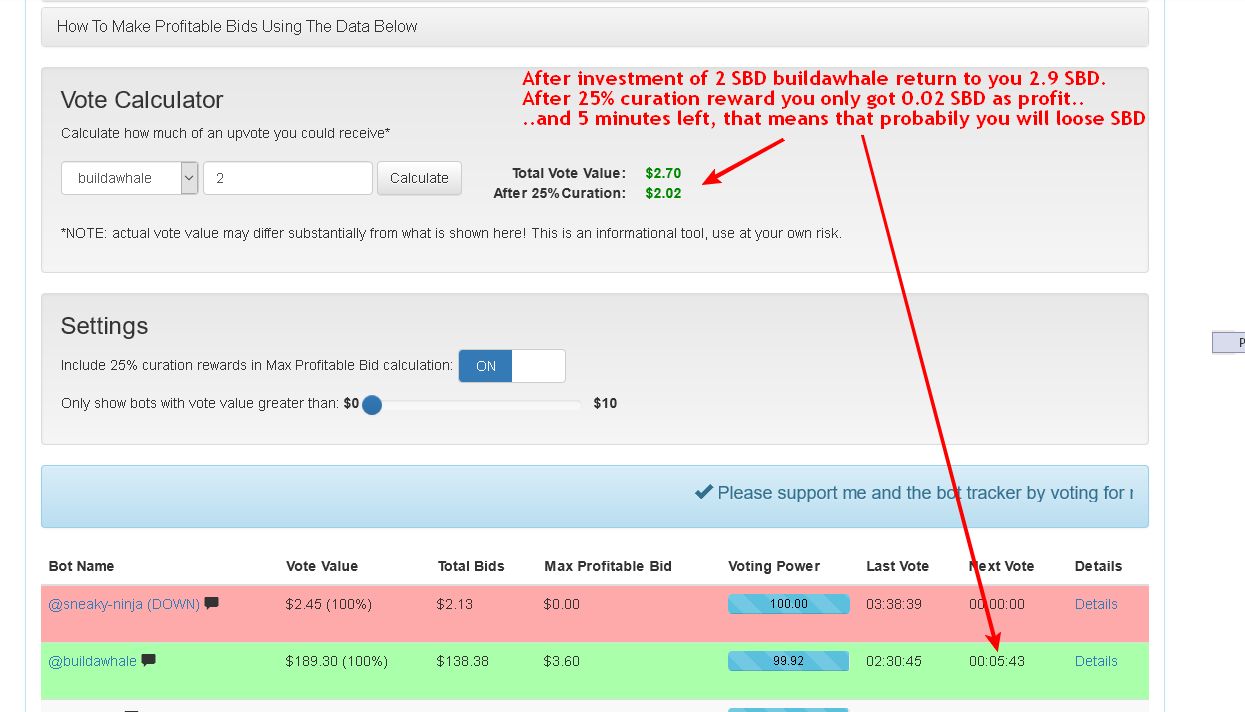The width and height of the screenshot is (1245, 712).
Task: Click the bid amount input field
Action: [288, 178]
